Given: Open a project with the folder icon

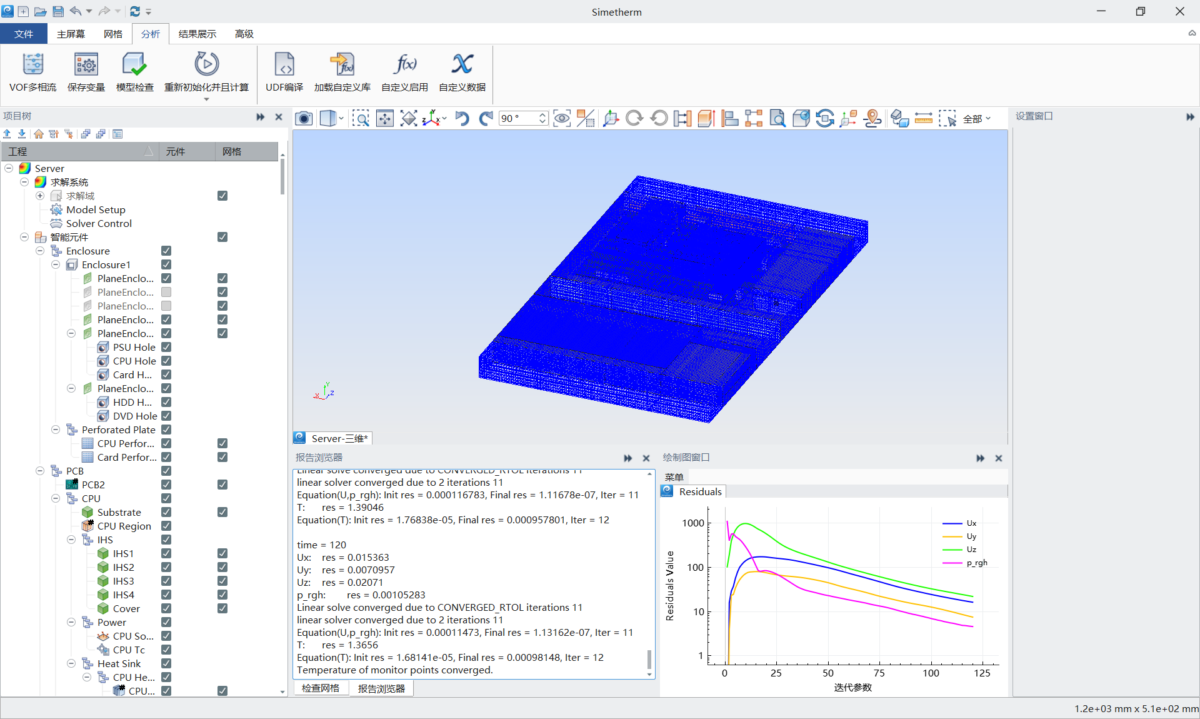Looking at the screenshot, I should (40, 11).
